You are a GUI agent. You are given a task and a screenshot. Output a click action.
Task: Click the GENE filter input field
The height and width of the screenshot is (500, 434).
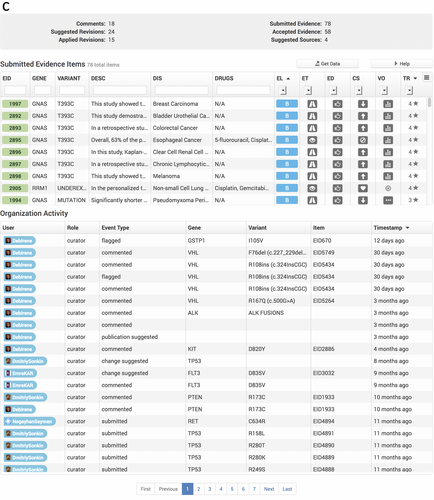point(42,90)
